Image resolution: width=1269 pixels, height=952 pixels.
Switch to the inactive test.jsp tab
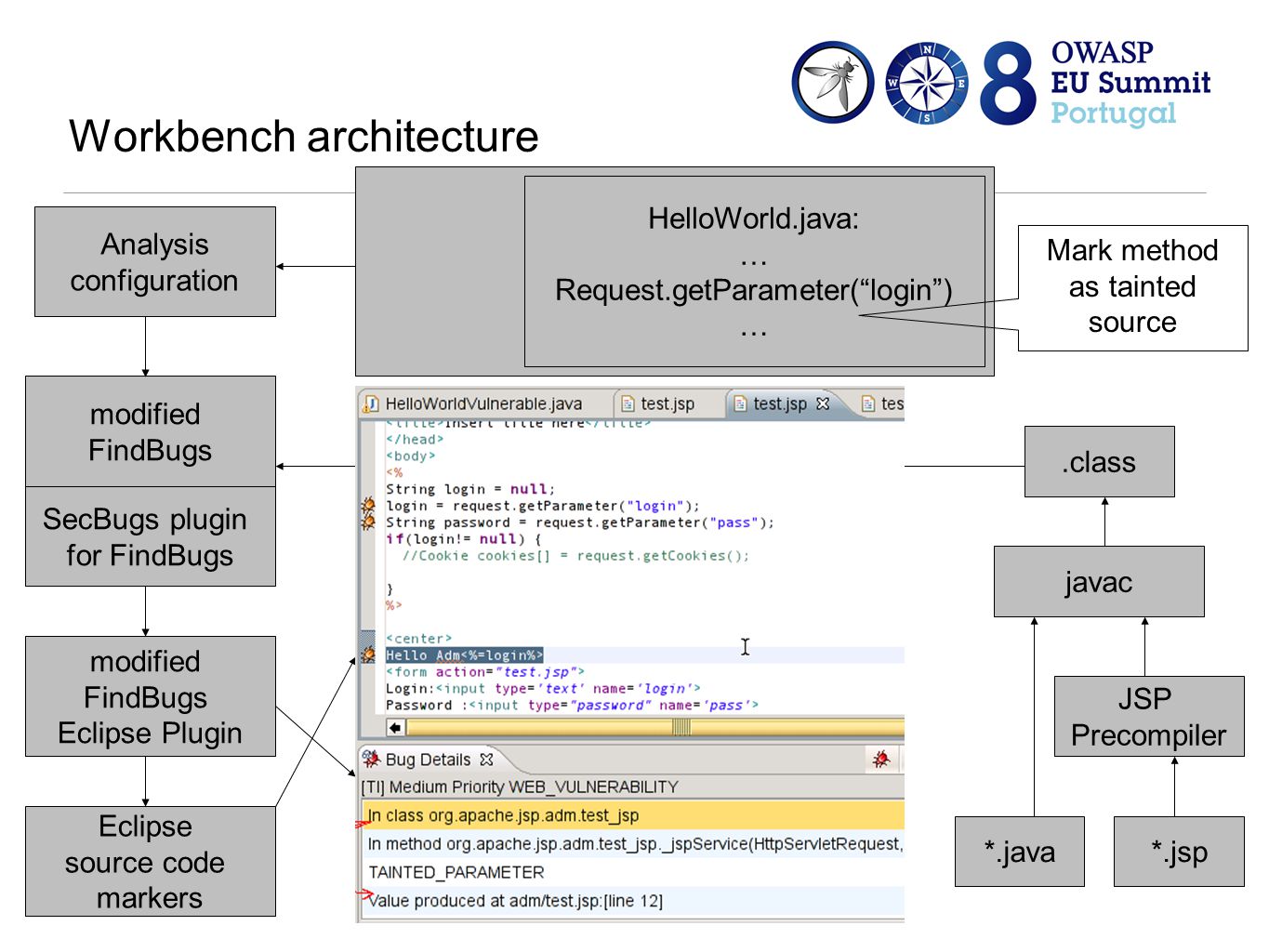coord(659,403)
